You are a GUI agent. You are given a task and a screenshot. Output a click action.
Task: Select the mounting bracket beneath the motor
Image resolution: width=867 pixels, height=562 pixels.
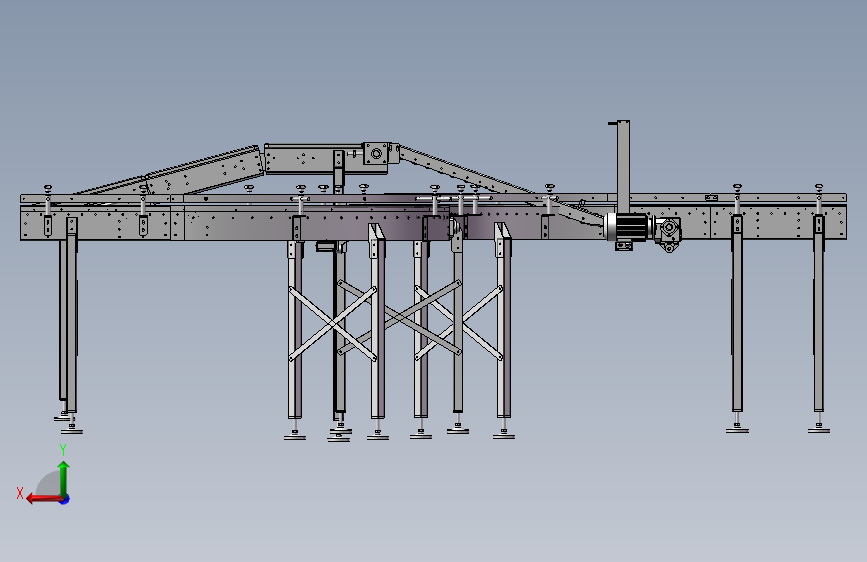click(x=624, y=246)
